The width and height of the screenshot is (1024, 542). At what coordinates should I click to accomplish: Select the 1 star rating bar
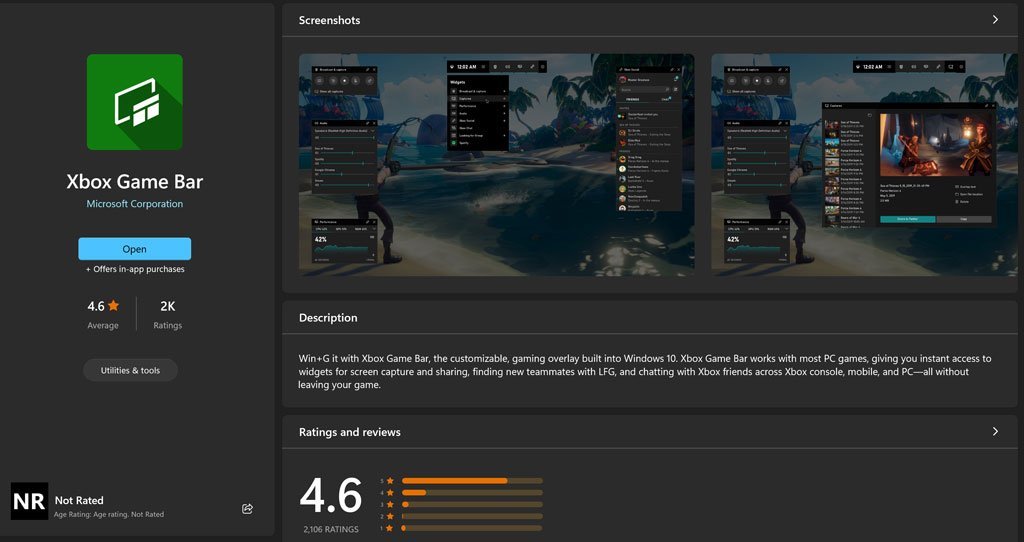click(472, 528)
